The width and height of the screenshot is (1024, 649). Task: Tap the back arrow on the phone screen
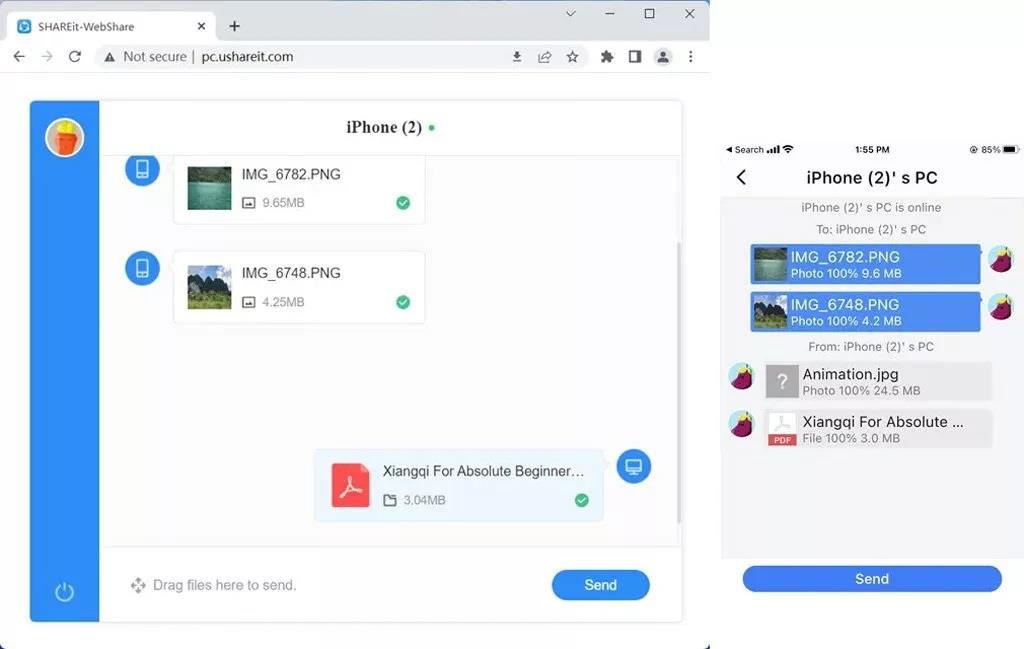tap(741, 178)
